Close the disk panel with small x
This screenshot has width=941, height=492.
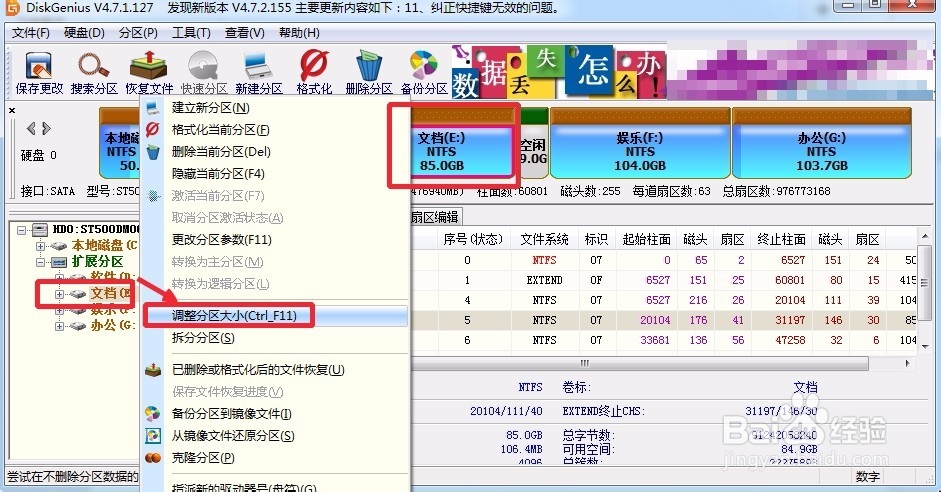(x=12, y=110)
